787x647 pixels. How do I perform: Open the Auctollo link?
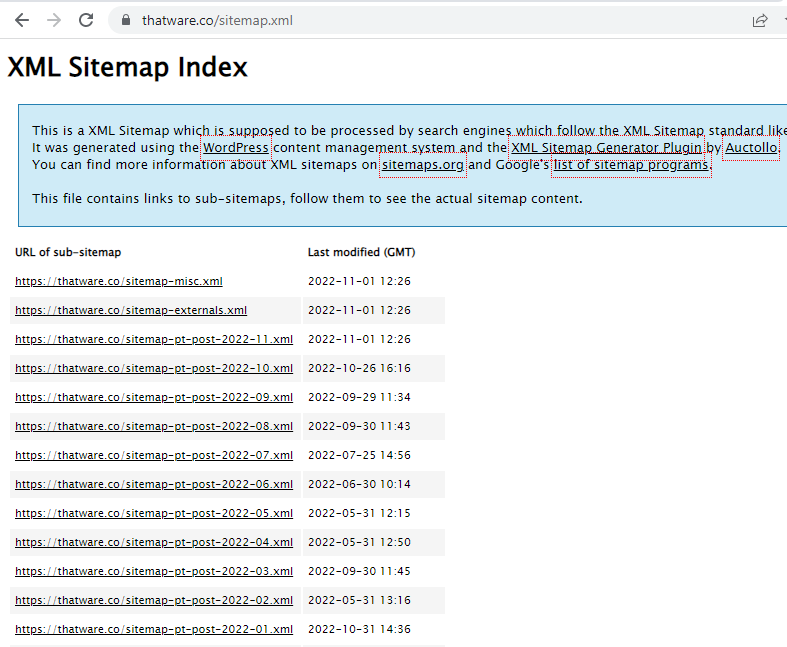coord(751,148)
